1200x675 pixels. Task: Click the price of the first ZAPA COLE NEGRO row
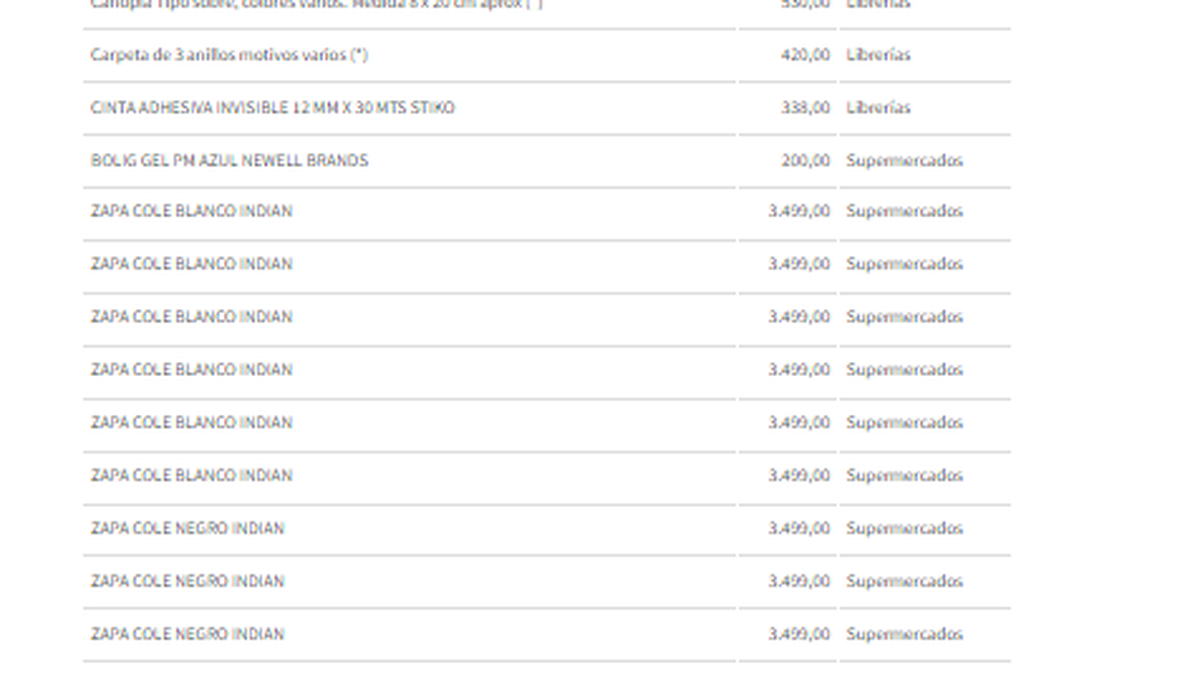798,529
